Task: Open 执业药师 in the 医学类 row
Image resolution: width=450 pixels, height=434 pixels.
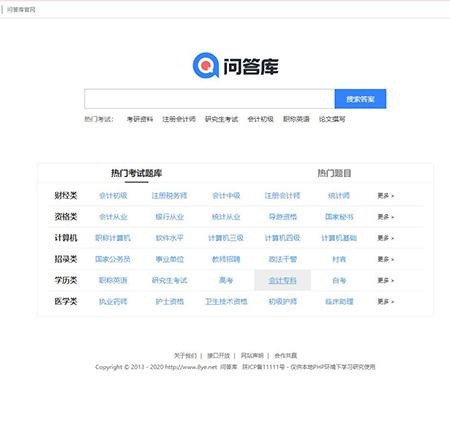Action: (113, 301)
